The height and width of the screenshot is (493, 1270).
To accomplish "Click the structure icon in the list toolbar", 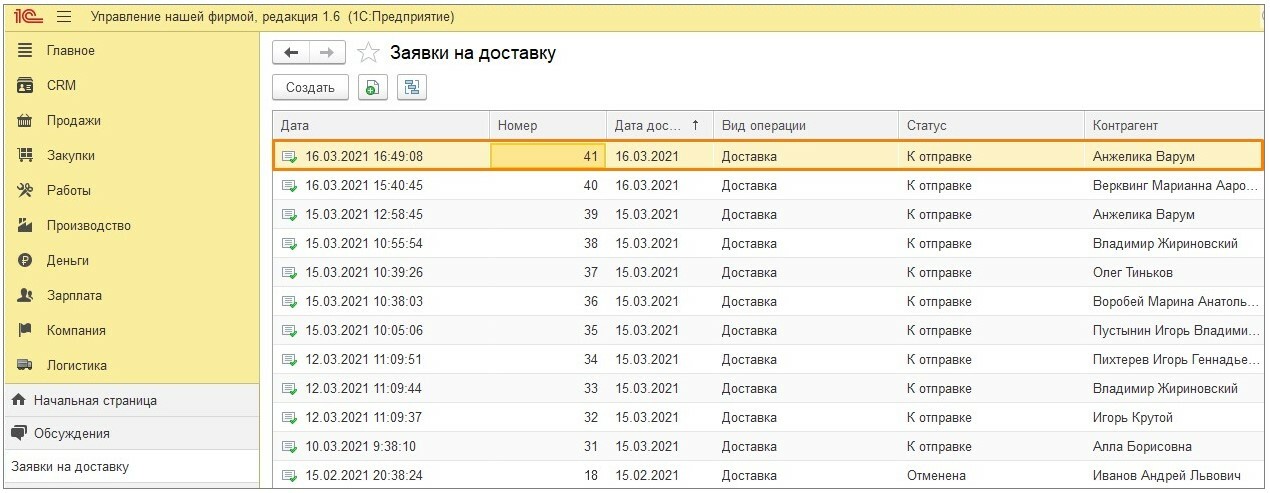I will coord(411,88).
